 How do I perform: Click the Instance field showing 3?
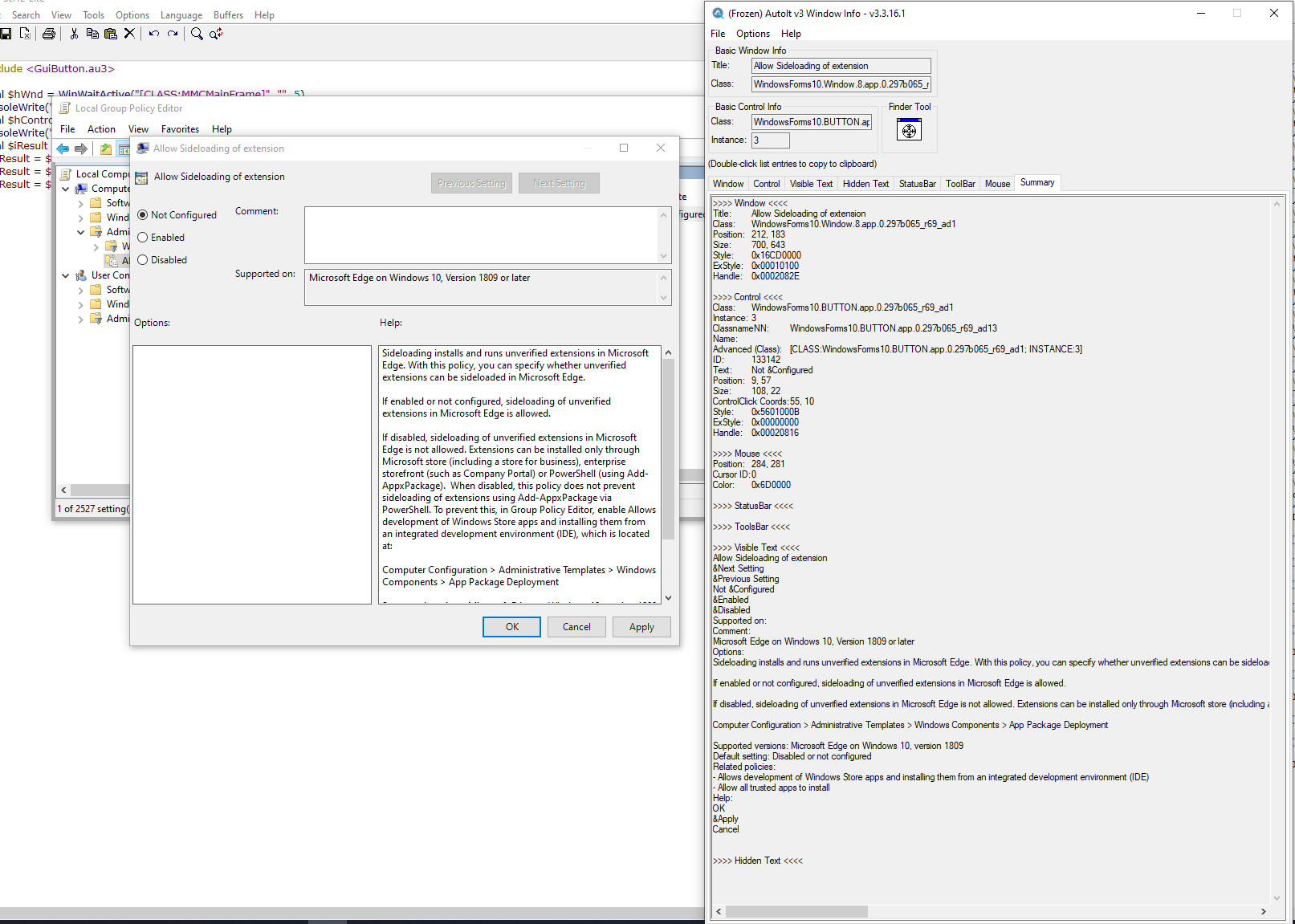[770, 140]
